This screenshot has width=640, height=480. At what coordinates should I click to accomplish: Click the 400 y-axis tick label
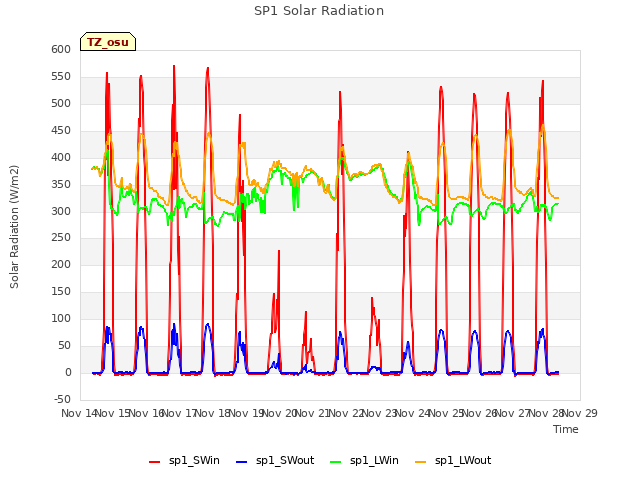(61, 157)
